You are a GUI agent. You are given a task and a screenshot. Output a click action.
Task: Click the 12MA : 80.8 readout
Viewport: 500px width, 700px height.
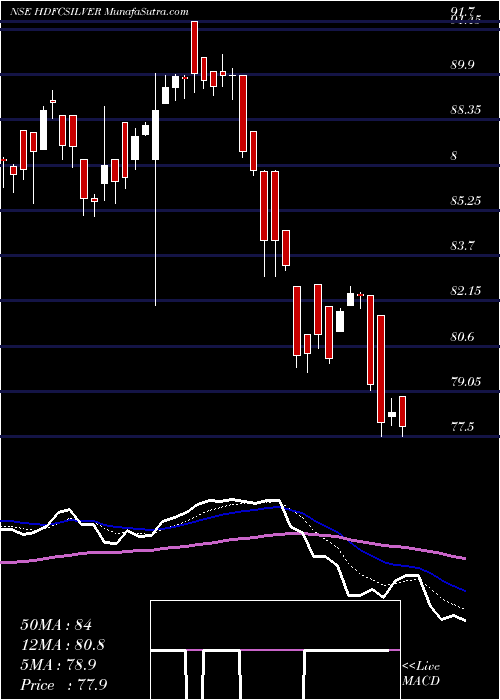(63, 645)
